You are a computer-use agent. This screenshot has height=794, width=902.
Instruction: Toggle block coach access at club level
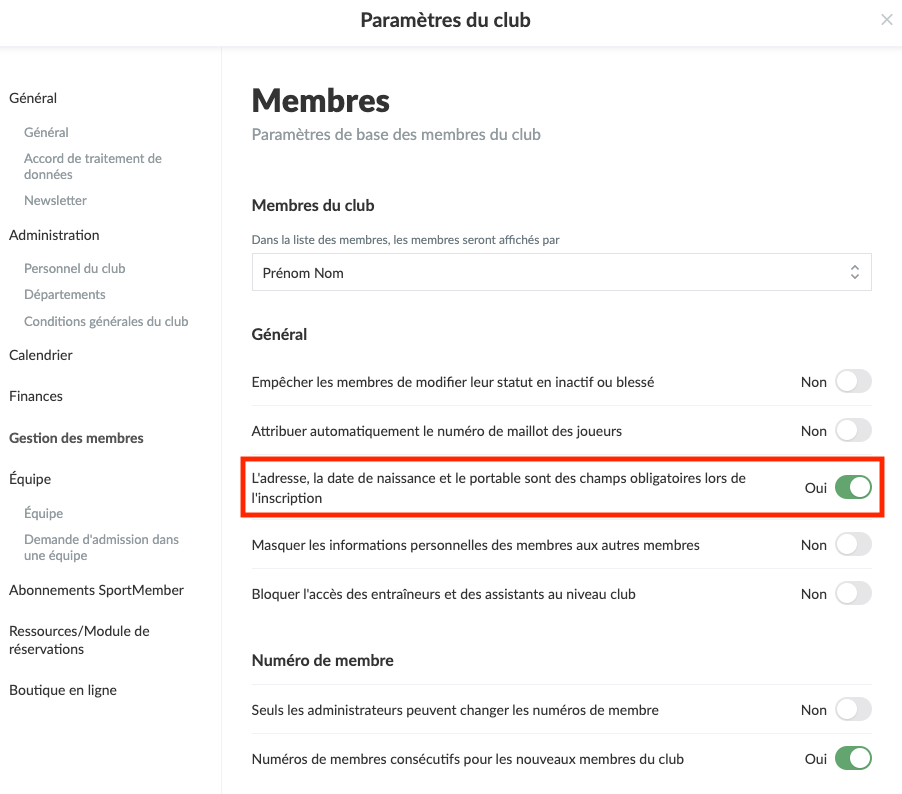(x=853, y=594)
